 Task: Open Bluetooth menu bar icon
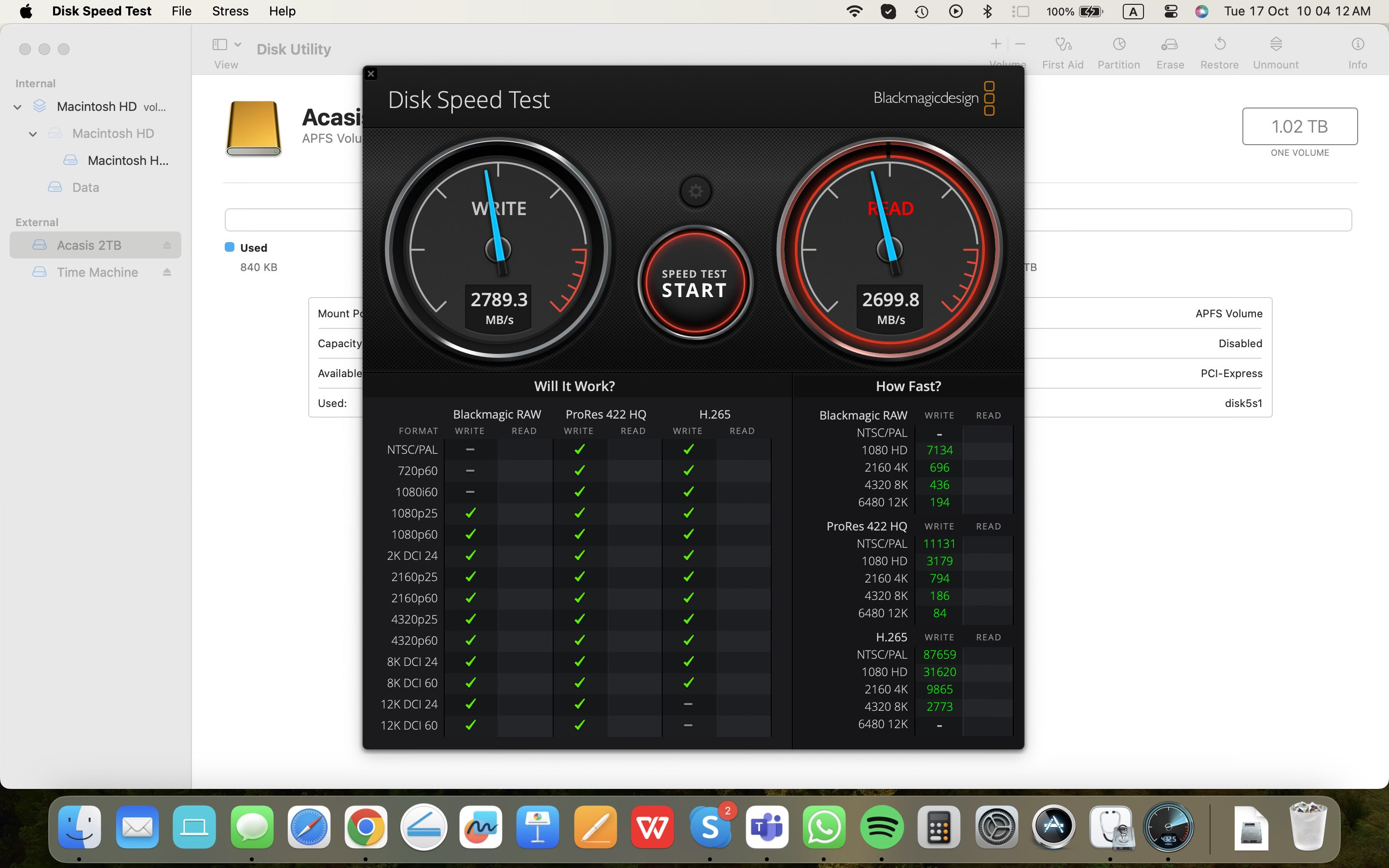point(987,11)
